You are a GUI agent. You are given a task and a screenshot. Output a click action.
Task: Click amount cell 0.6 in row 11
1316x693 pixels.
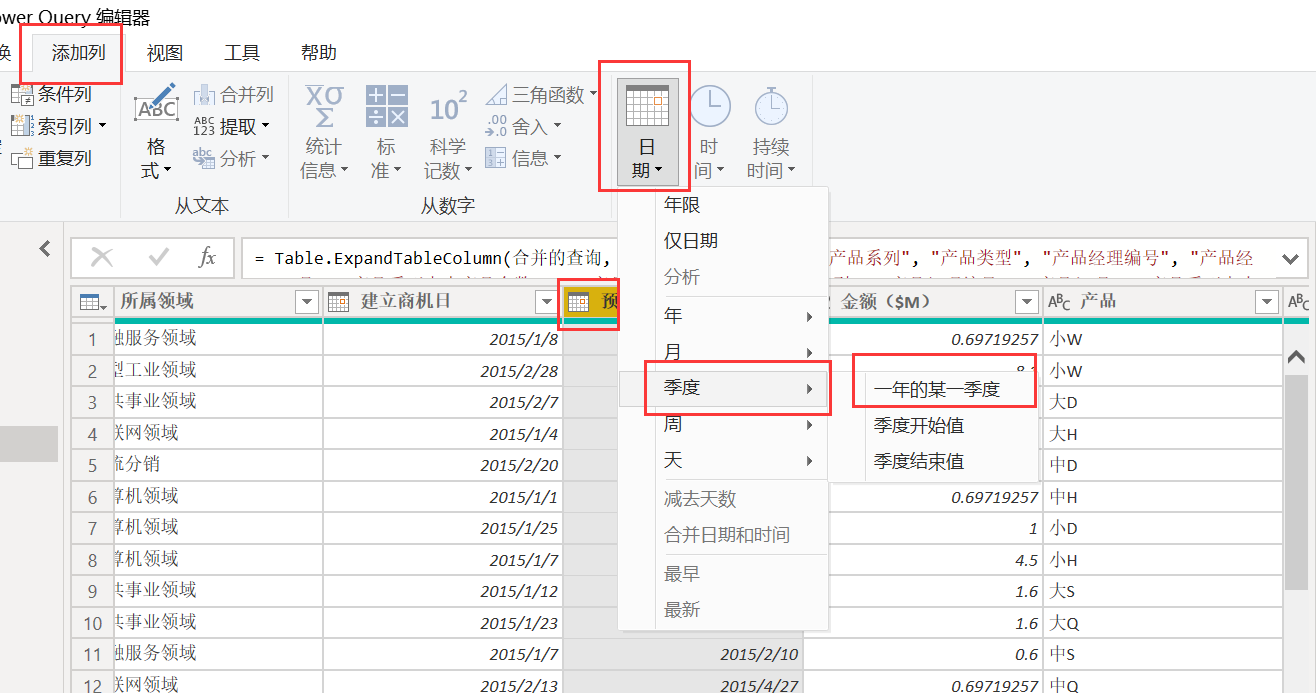[923, 655]
